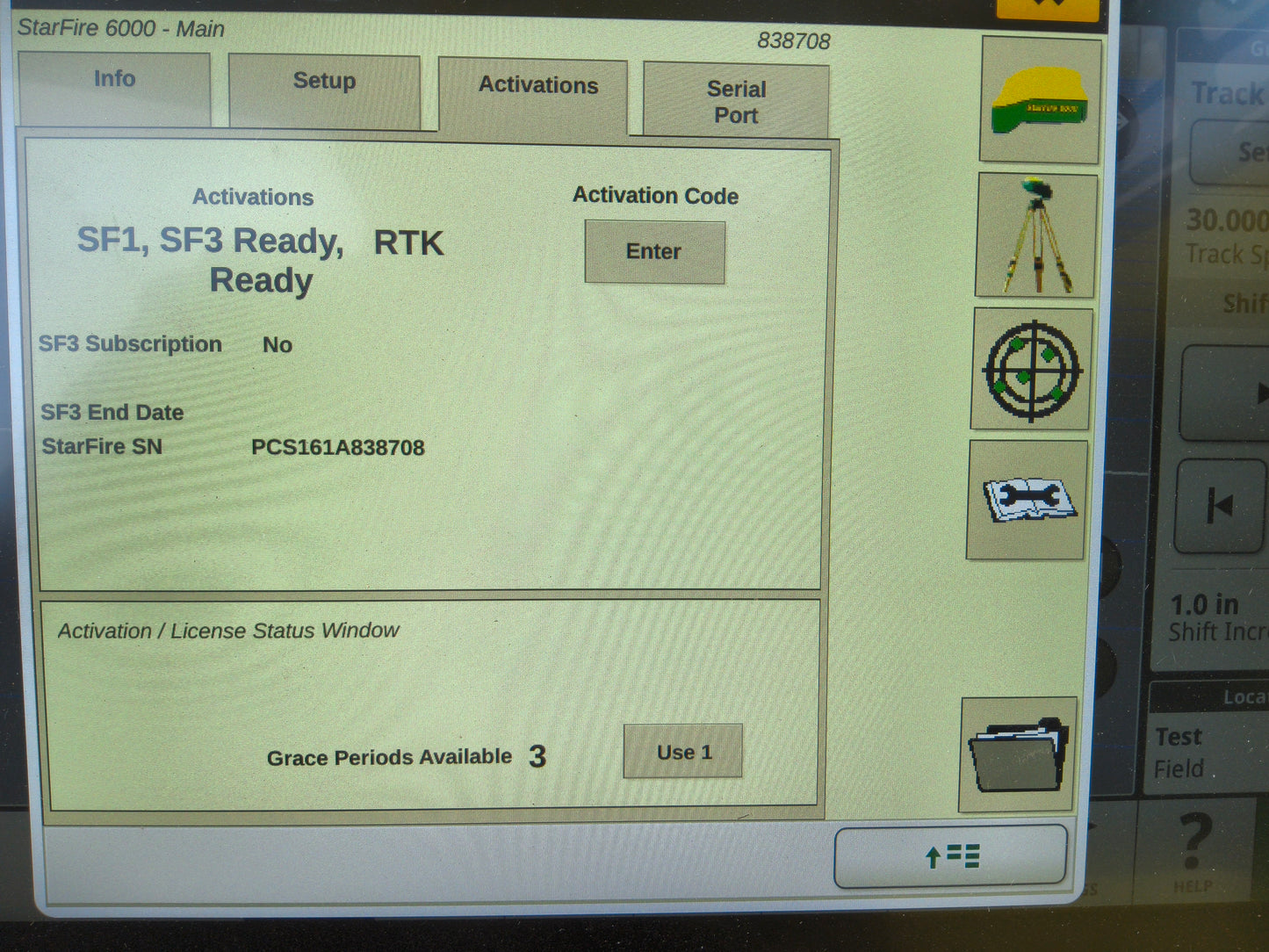Select the StarFire receiver icon in the sidebar

[x=1038, y=98]
